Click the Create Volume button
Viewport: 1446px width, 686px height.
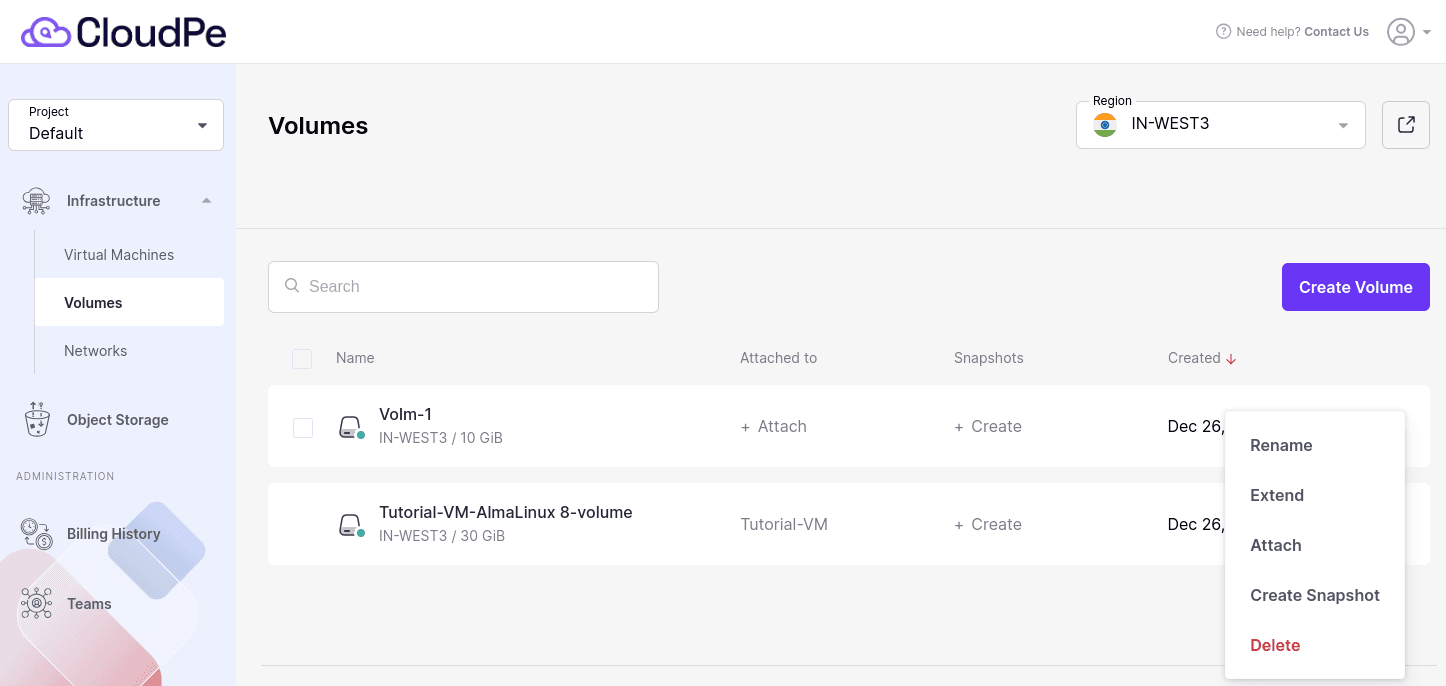point(1355,286)
